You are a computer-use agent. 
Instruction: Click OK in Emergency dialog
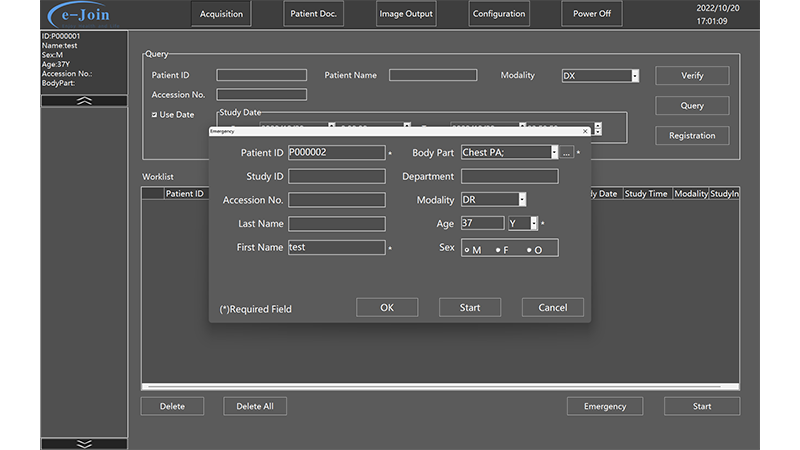[387, 308]
